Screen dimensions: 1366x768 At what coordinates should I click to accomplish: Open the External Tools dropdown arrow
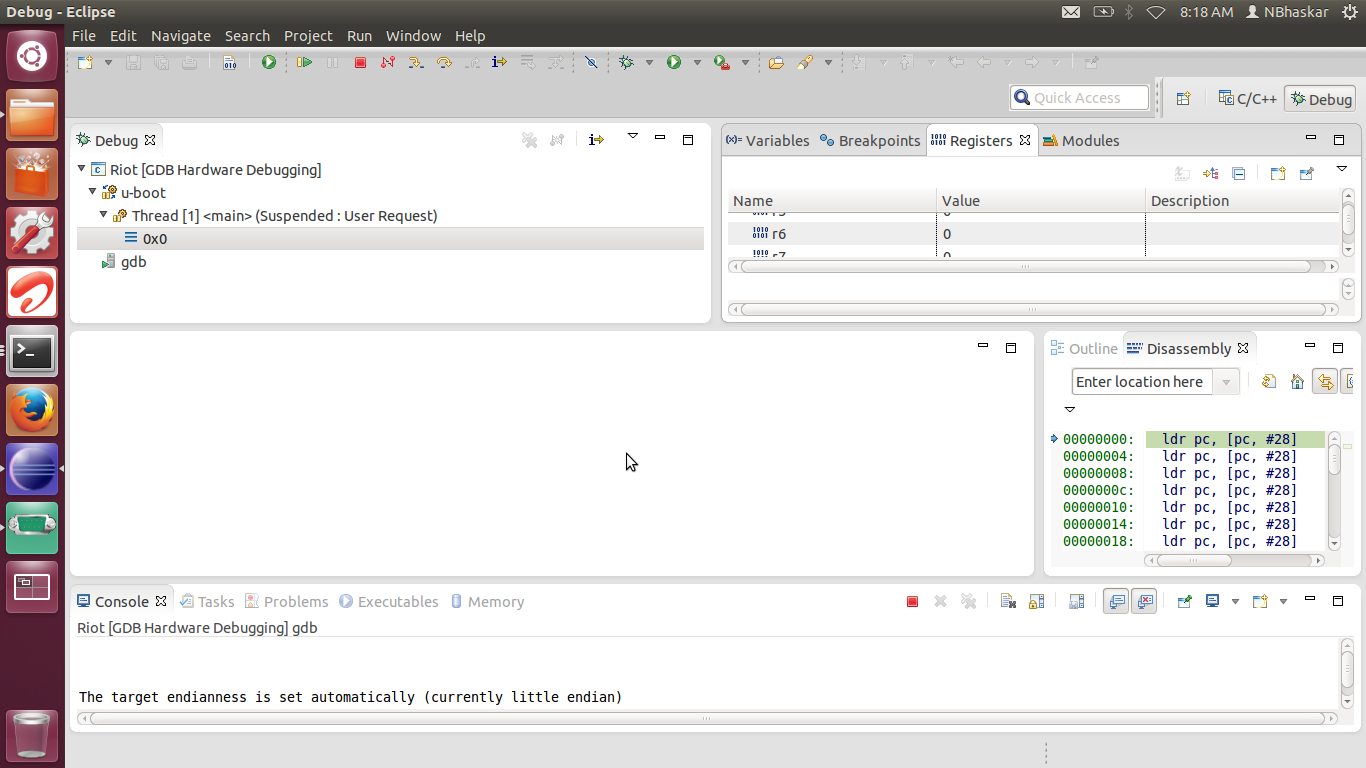745,62
